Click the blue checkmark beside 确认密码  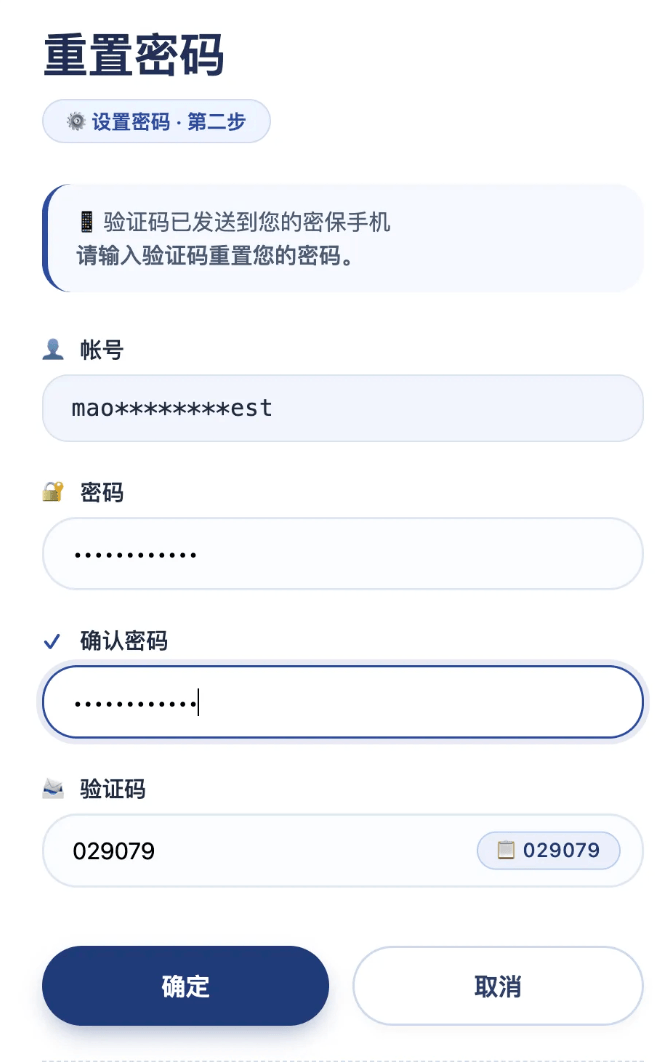(x=51, y=641)
